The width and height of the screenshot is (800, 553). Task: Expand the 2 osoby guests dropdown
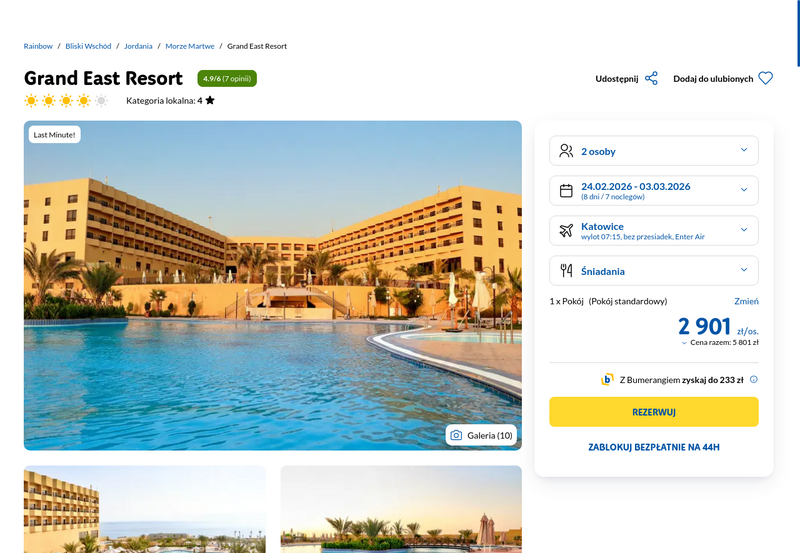(654, 150)
